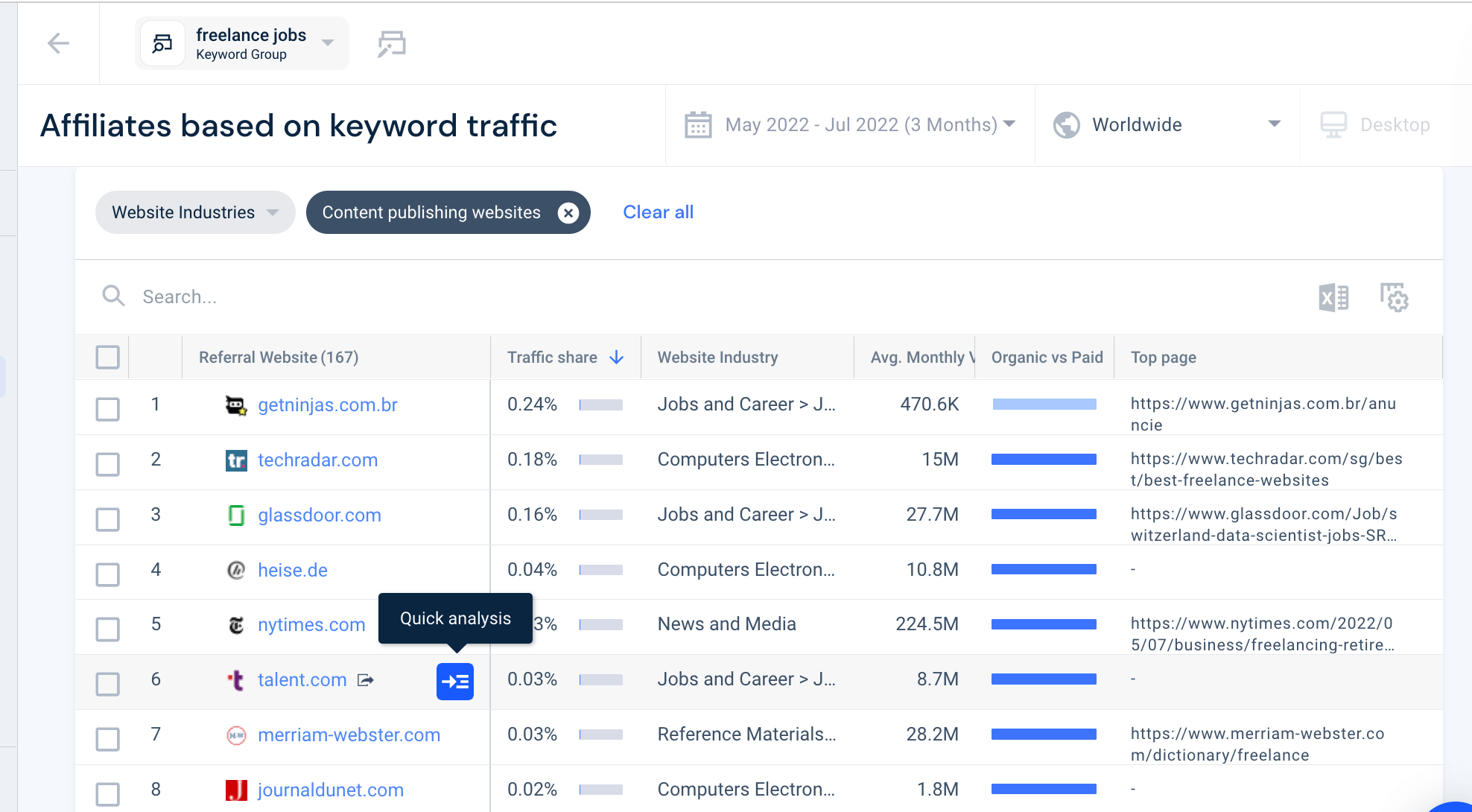Click the compare keyword group icon
The image size is (1472, 812).
click(392, 44)
